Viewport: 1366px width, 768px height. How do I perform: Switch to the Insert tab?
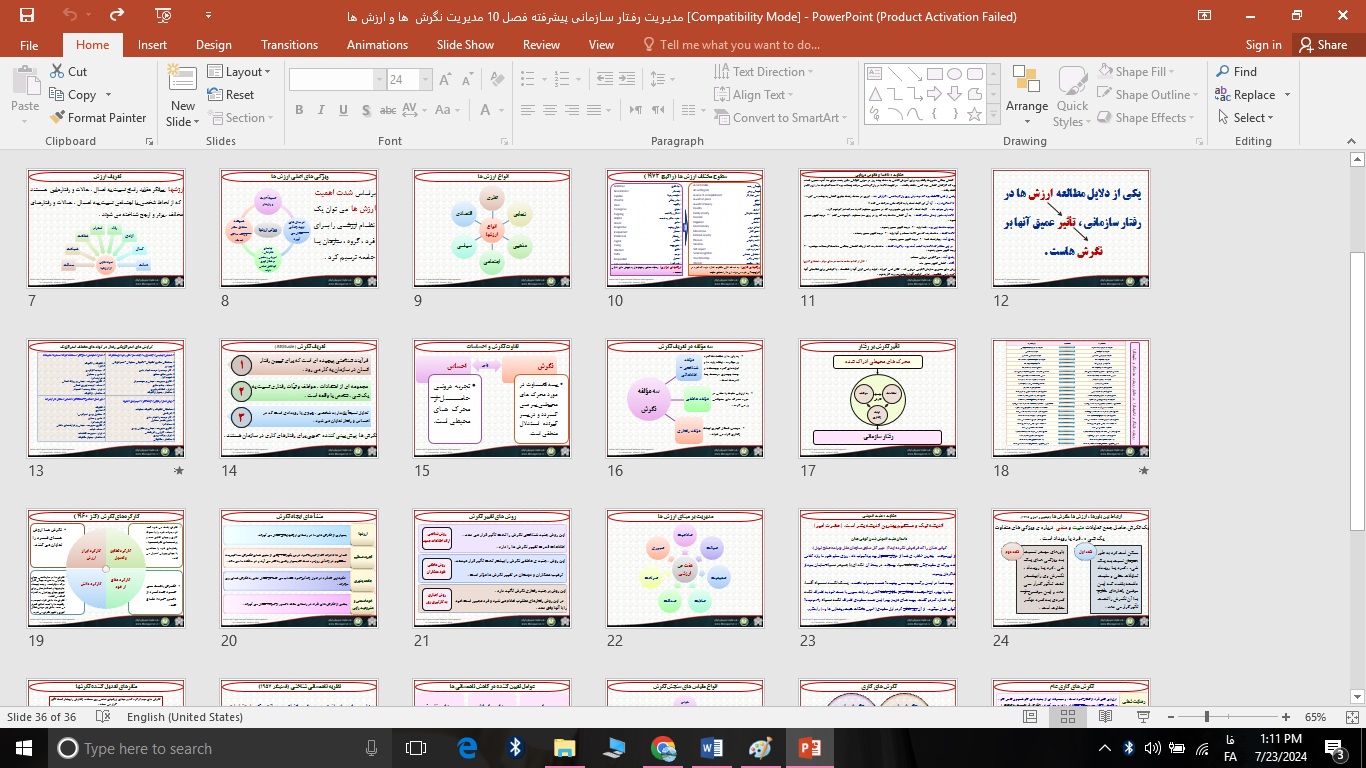tap(152, 45)
